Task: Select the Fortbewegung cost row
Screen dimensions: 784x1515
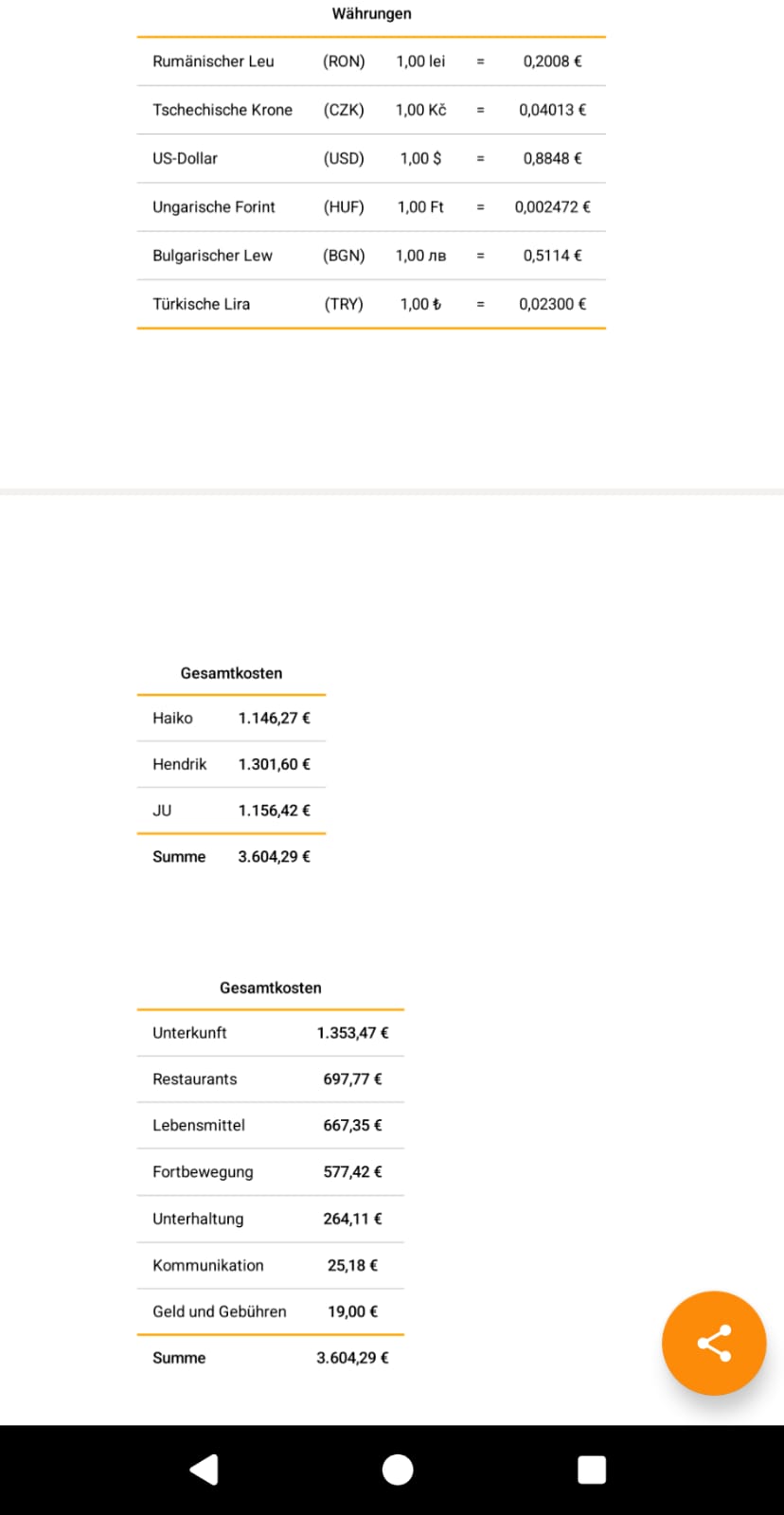Action: (x=270, y=1172)
